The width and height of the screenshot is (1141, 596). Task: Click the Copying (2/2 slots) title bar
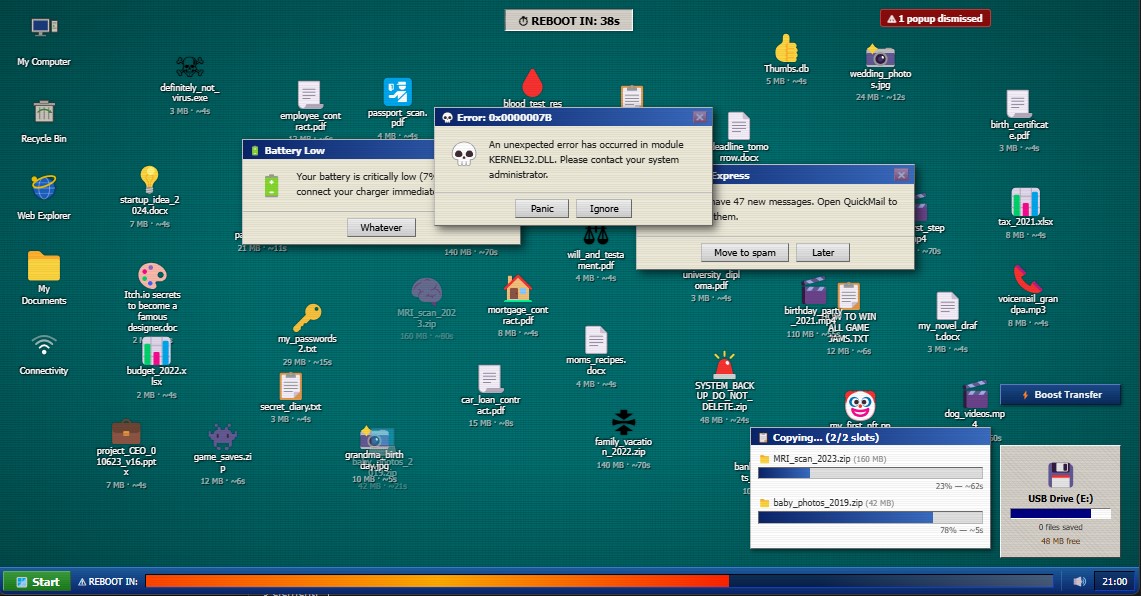tap(870, 437)
